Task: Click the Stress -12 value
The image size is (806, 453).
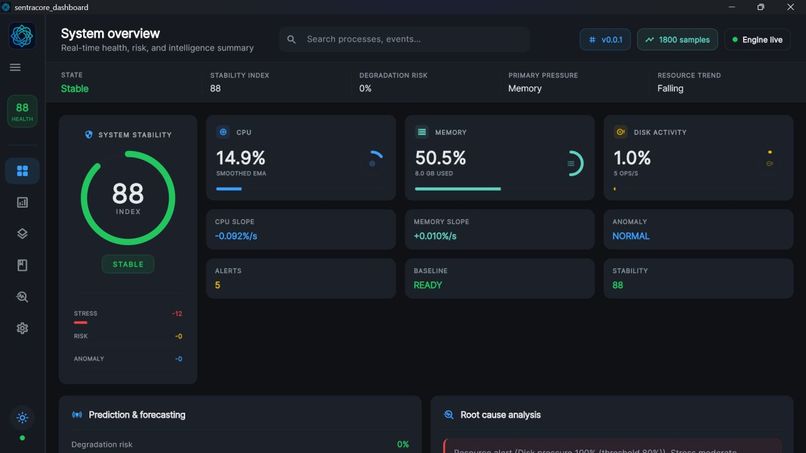Action: point(177,314)
